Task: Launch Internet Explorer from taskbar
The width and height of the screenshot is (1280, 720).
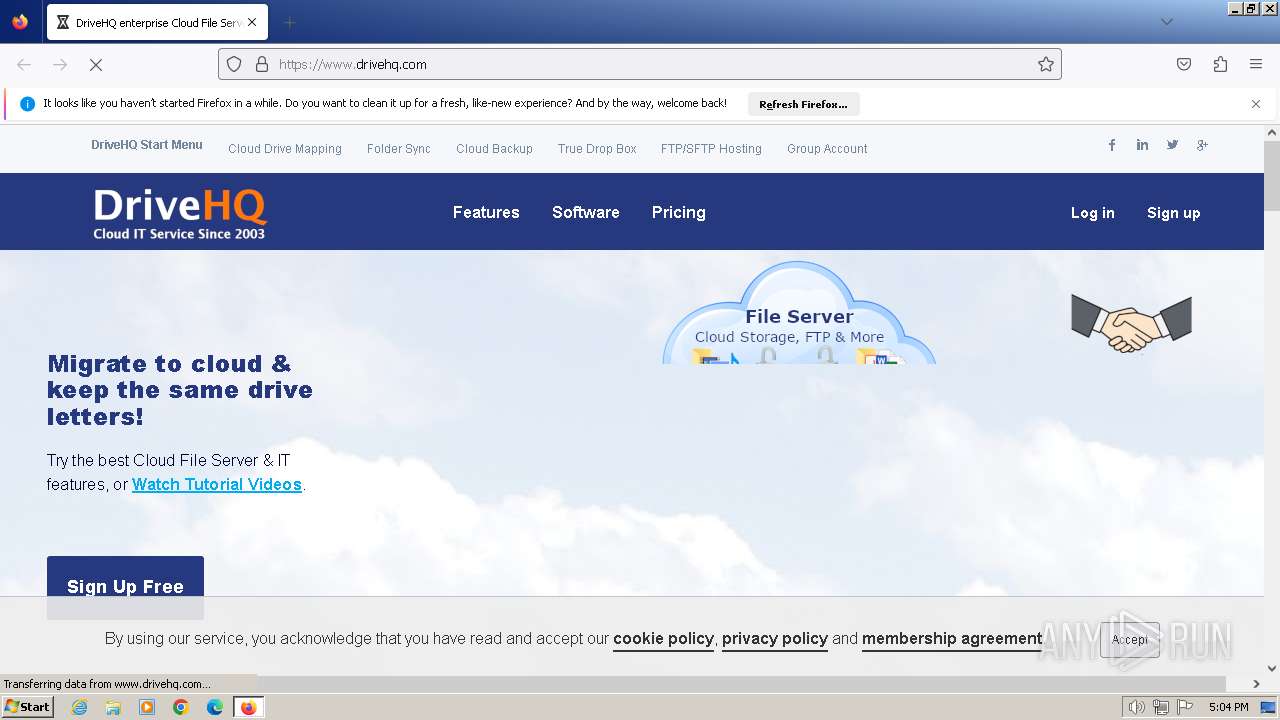Action: (x=79, y=707)
